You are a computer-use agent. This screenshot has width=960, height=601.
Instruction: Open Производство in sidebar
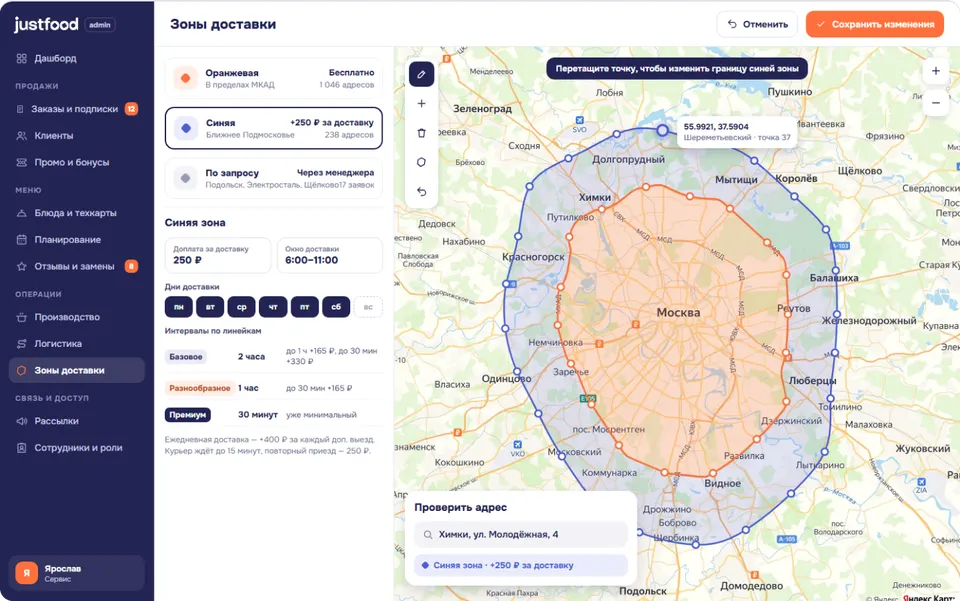pyautogui.click(x=77, y=317)
